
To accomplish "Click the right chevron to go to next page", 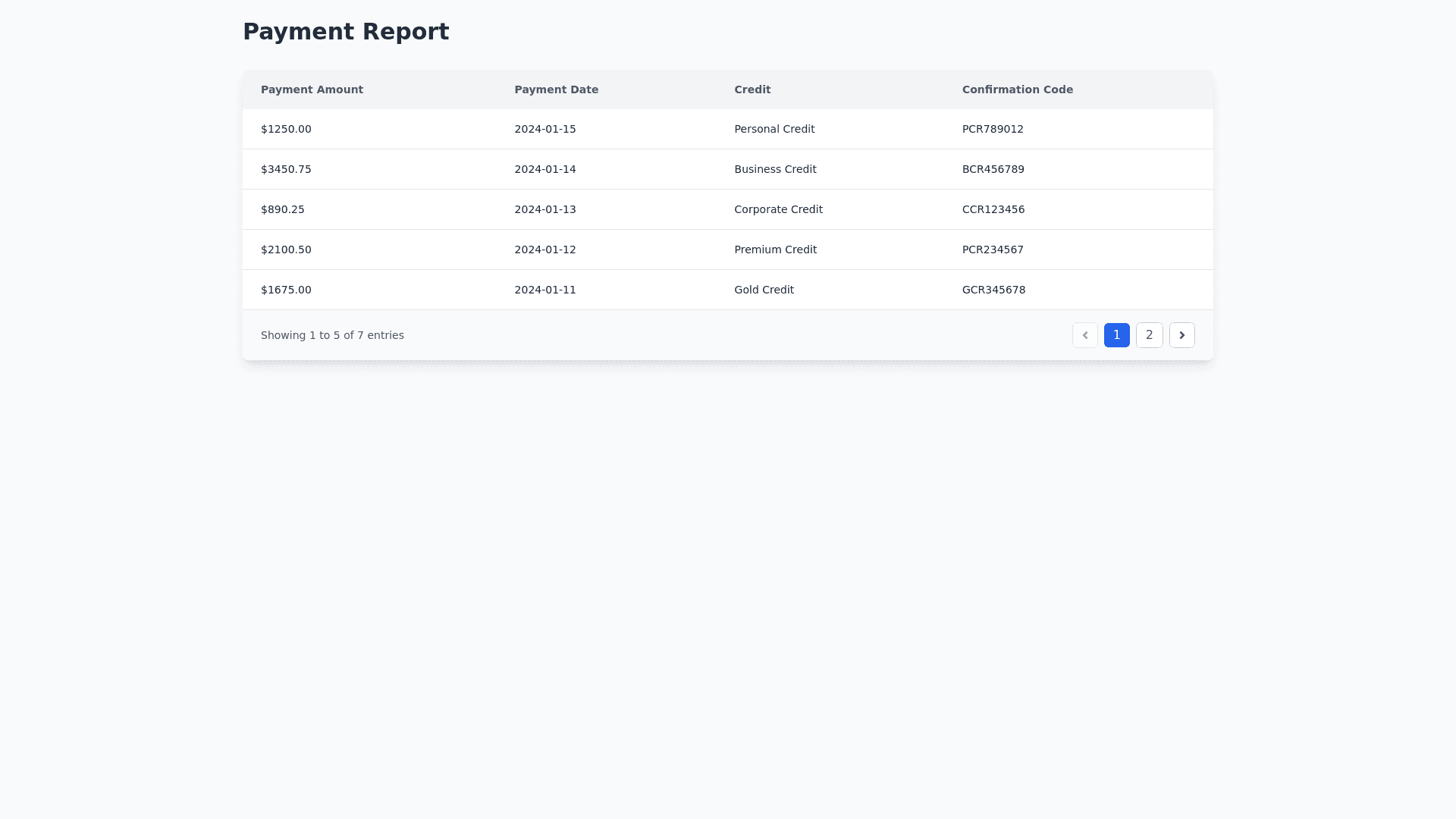I will [1182, 334].
